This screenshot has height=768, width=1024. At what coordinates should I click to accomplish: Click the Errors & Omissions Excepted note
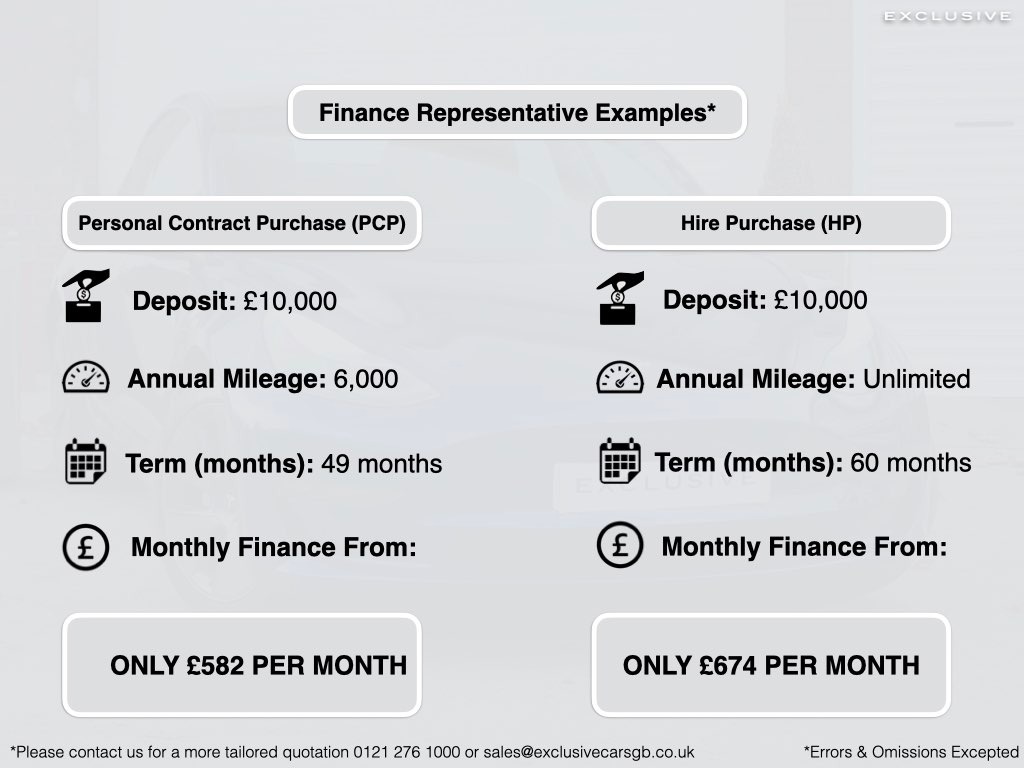pos(911,752)
